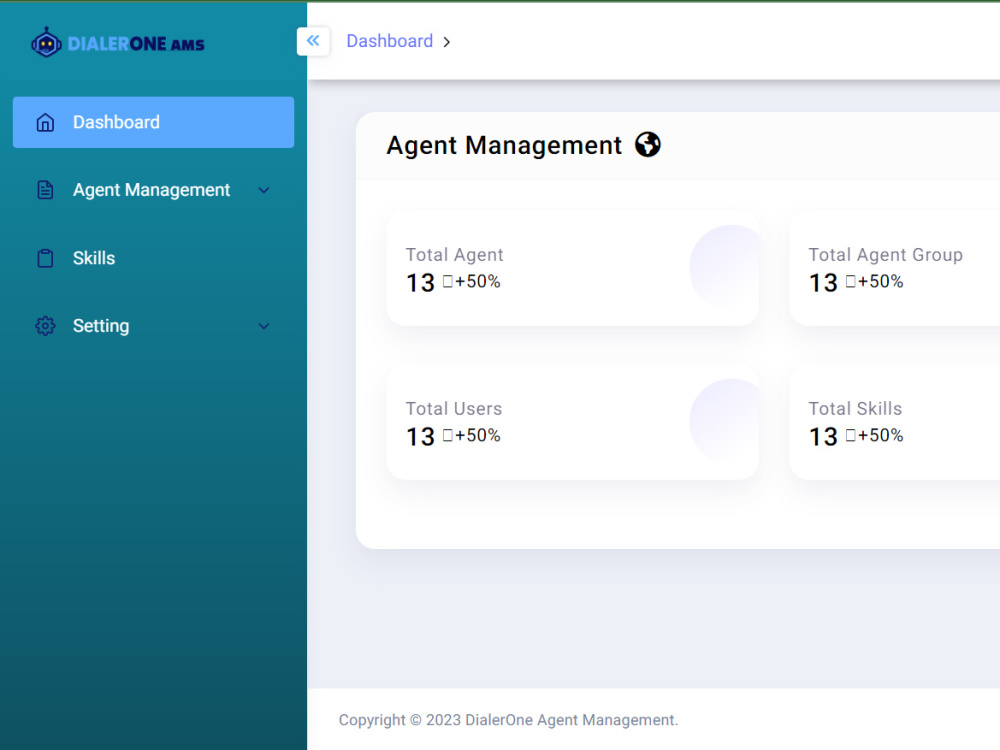Expand the Setting submenu chevron
Image resolution: width=1000 pixels, height=750 pixels.
click(264, 326)
